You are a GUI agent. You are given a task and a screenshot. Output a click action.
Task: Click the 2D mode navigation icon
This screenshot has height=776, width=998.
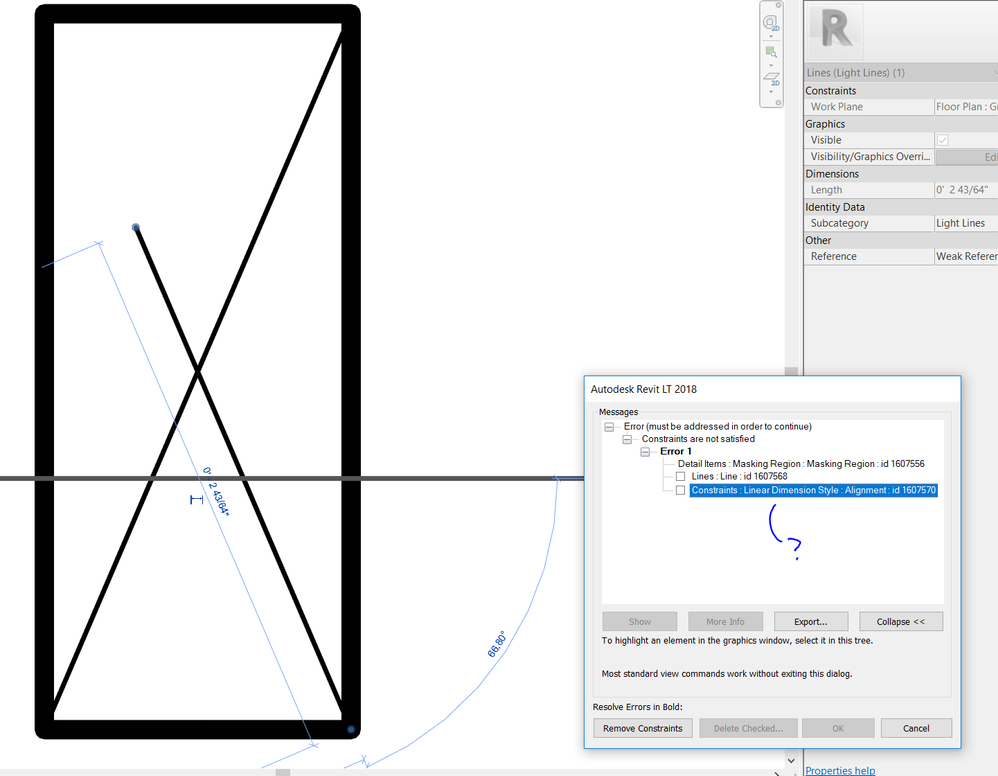click(x=771, y=78)
